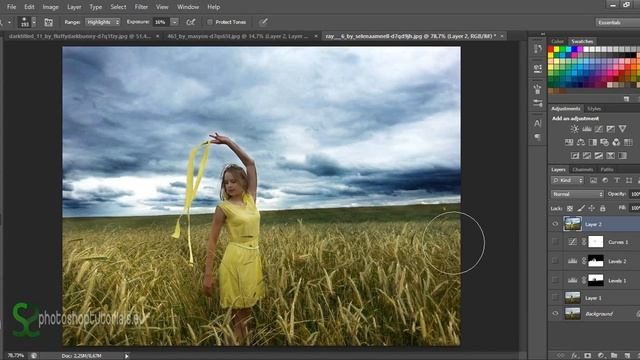Open layer Kind filter dropdown
Viewport: 640px width, 360px height.
coord(568,180)
